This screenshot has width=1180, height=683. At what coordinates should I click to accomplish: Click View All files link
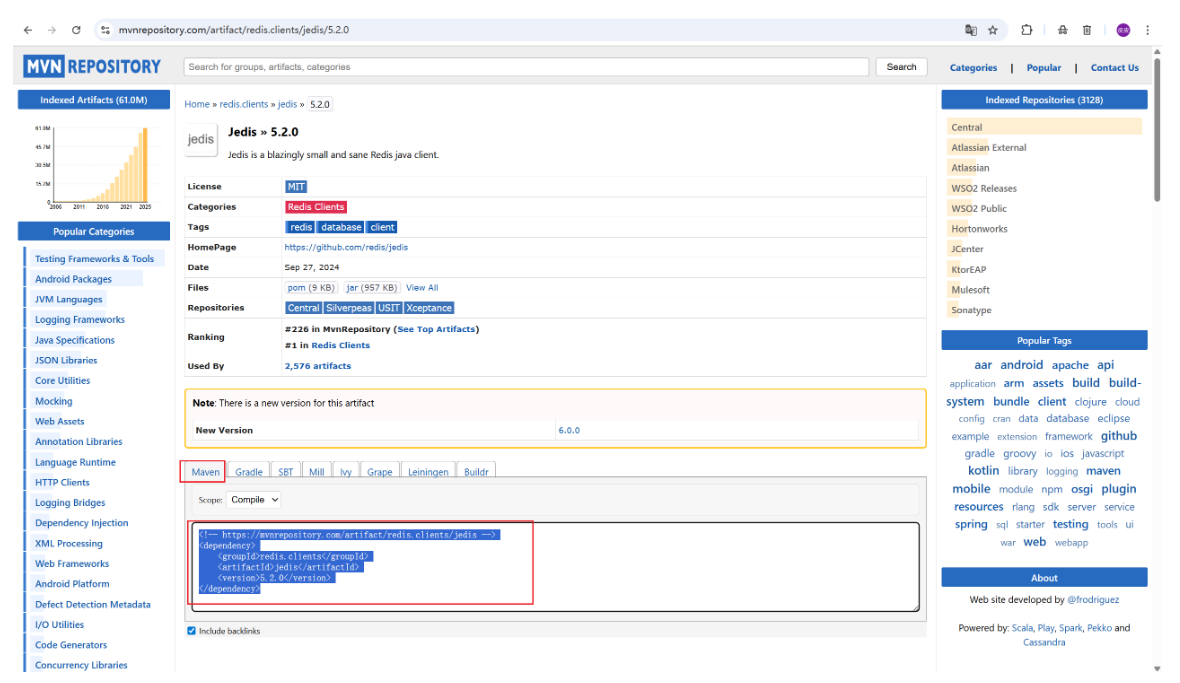(x=421, y=287)
